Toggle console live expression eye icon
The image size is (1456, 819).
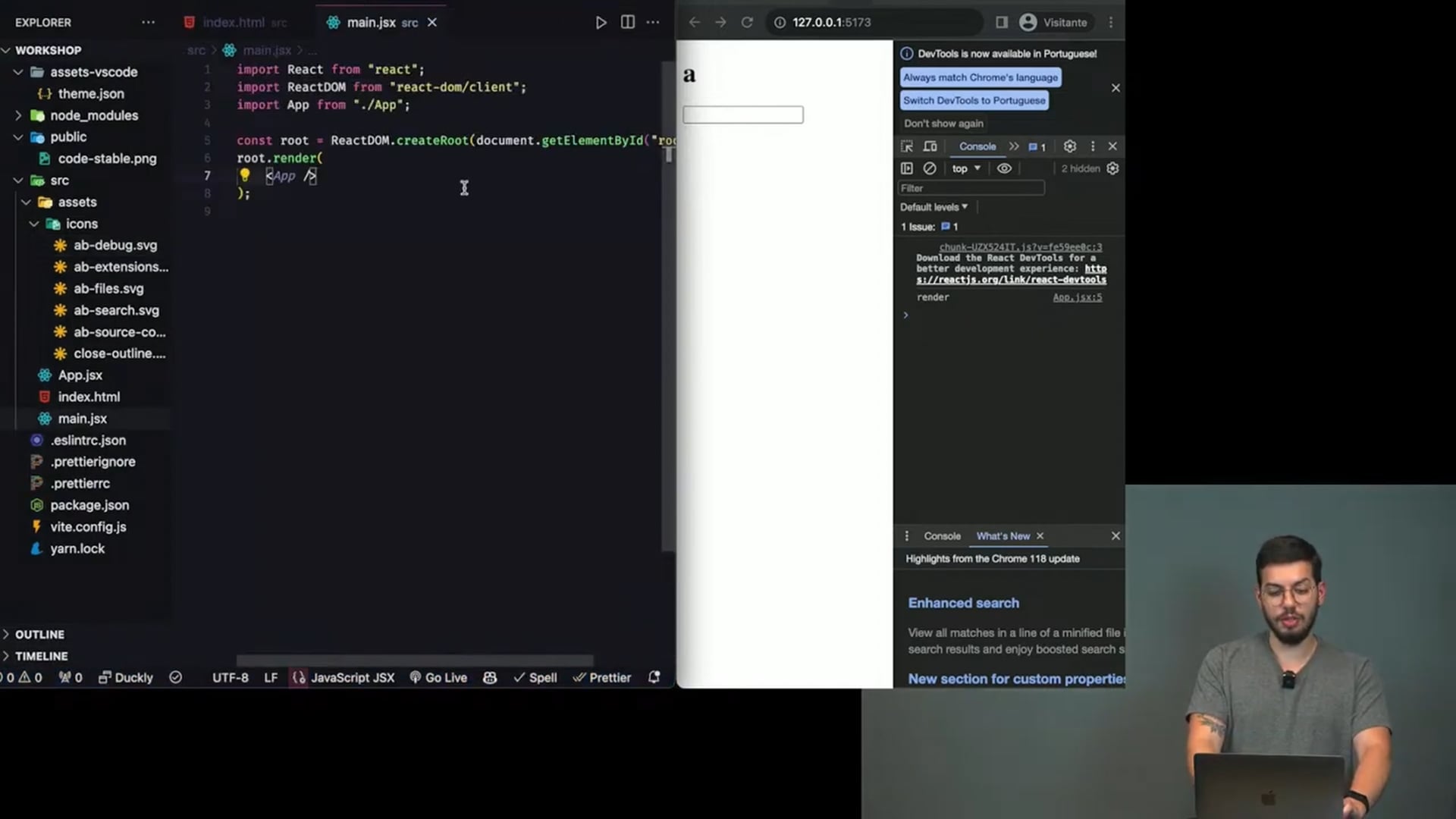coord(1004,168)
